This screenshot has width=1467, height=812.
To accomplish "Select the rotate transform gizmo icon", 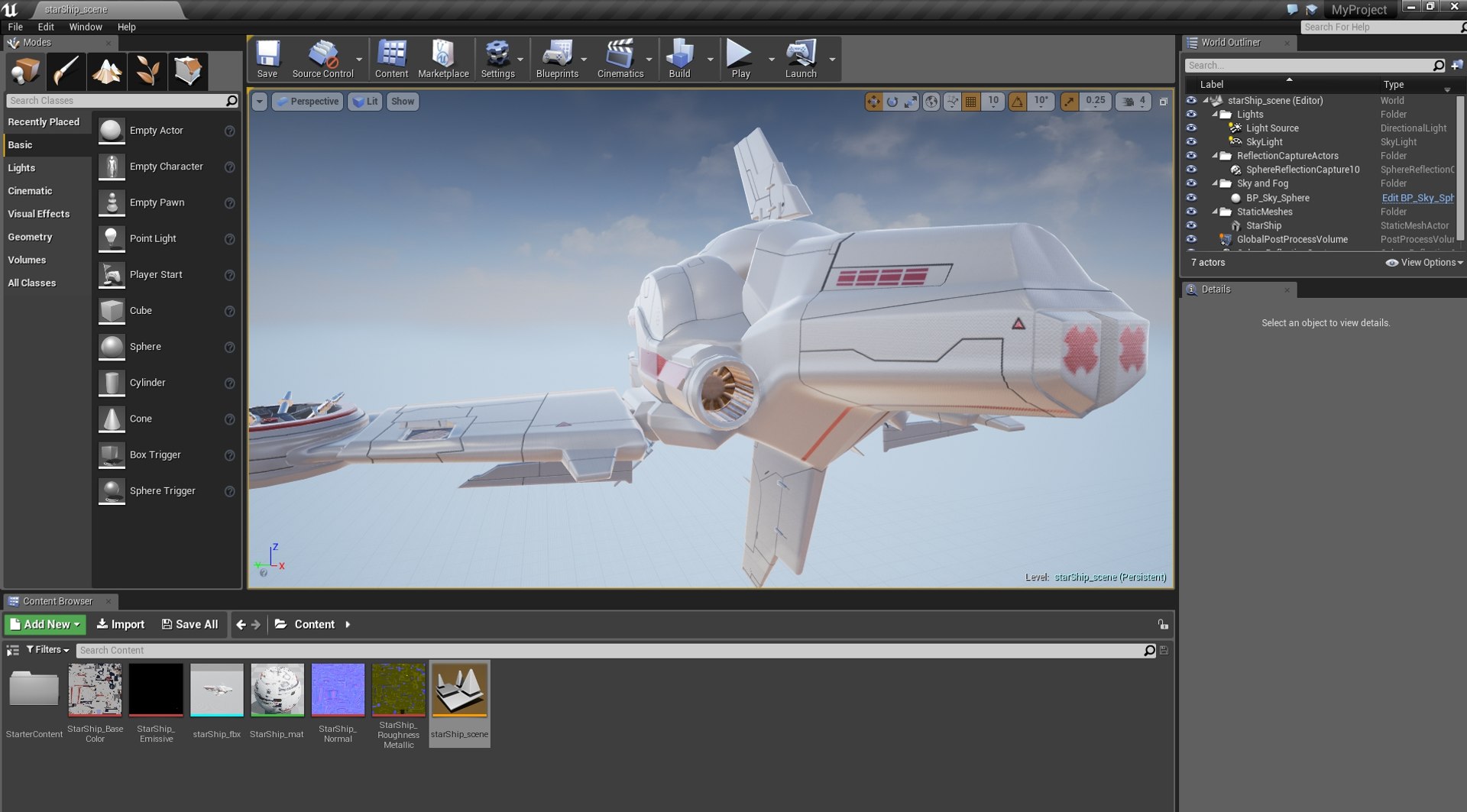I will pyautogui.click(x=892, y=102).
